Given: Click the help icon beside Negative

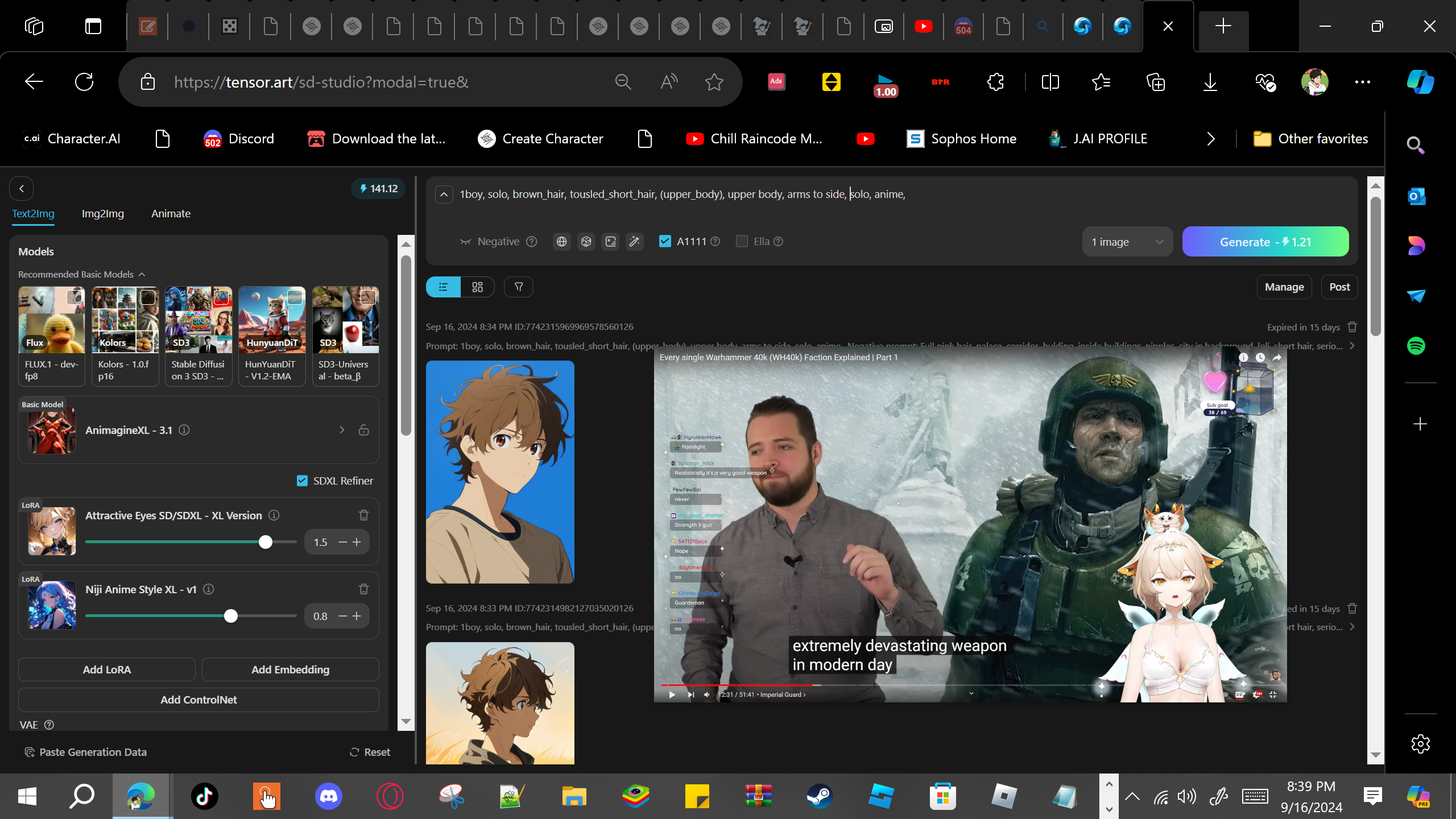Looking at the screenshot, I should click(532, 242).
